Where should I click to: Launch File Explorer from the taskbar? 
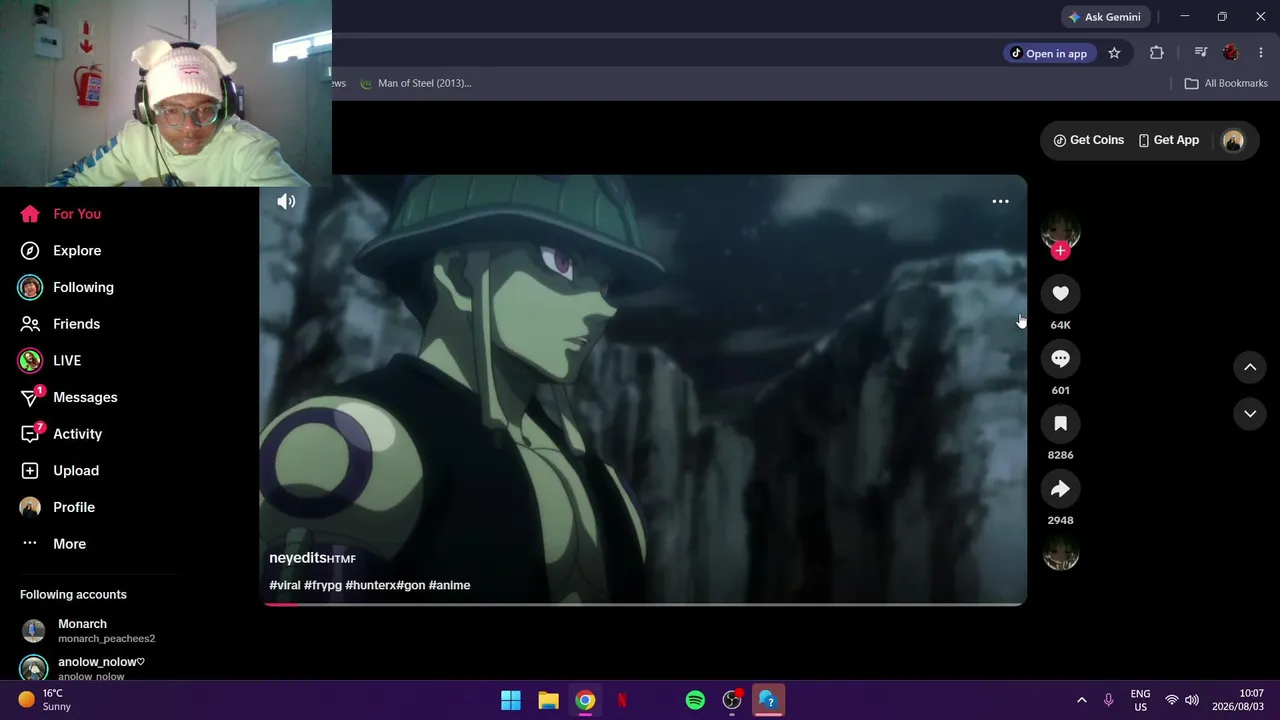click(x=548, y=700)
